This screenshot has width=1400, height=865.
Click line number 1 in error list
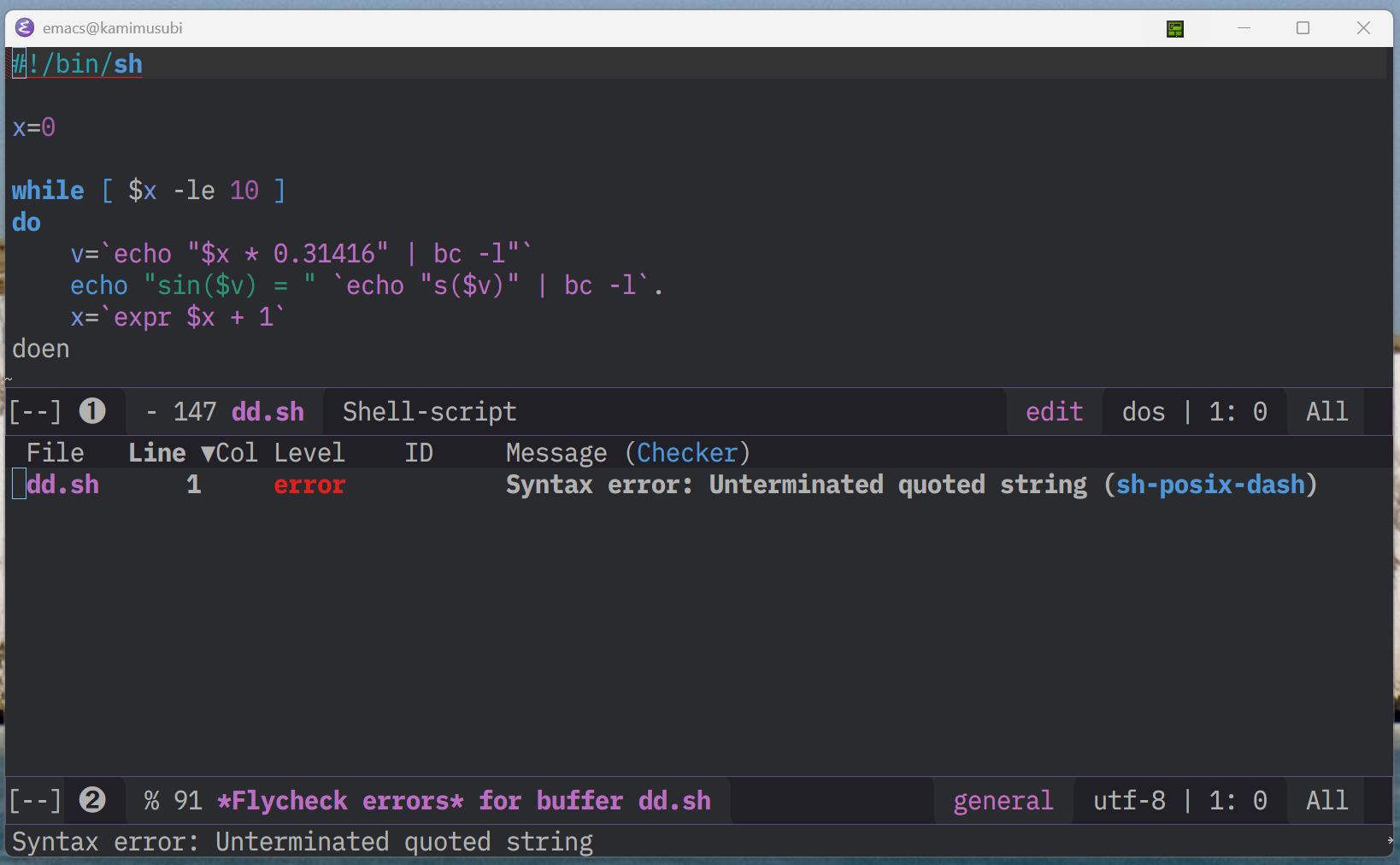coord(194,485)
